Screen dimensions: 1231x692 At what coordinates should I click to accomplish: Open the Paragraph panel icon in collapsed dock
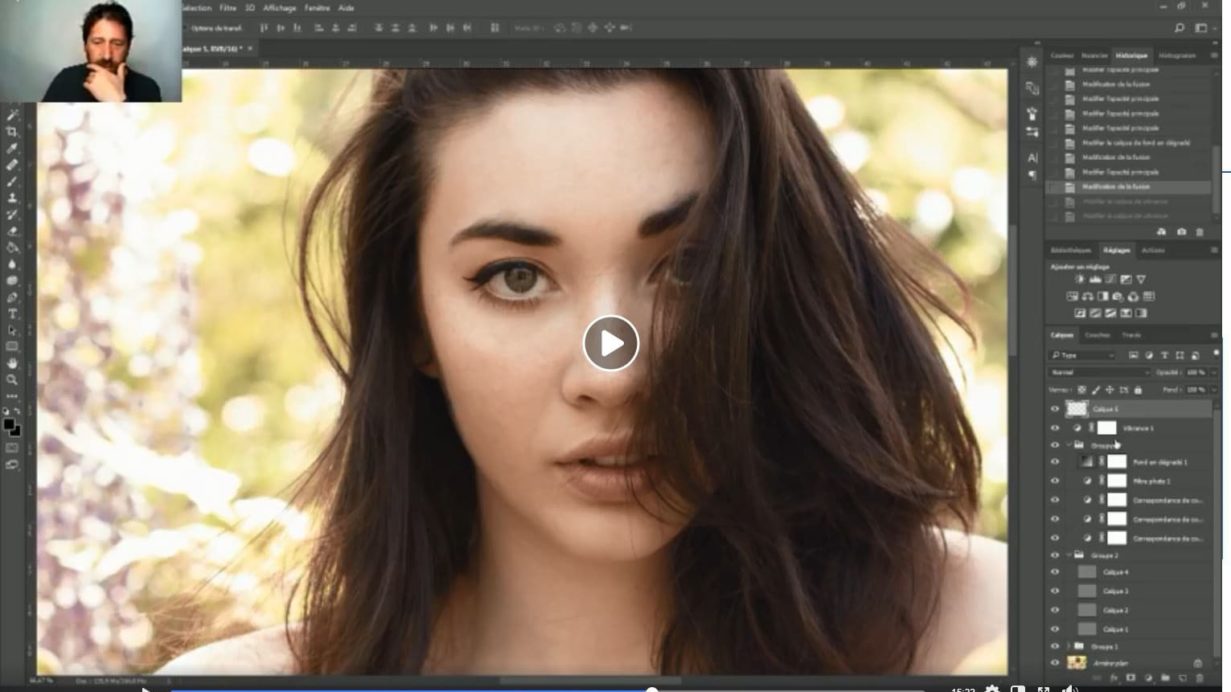click(x=1032, y=176)
